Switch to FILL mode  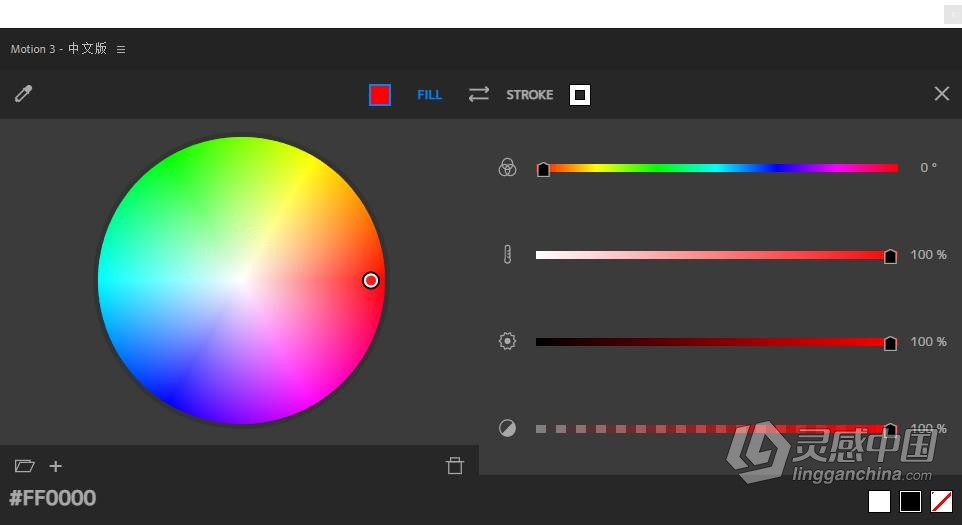(429, 95)
